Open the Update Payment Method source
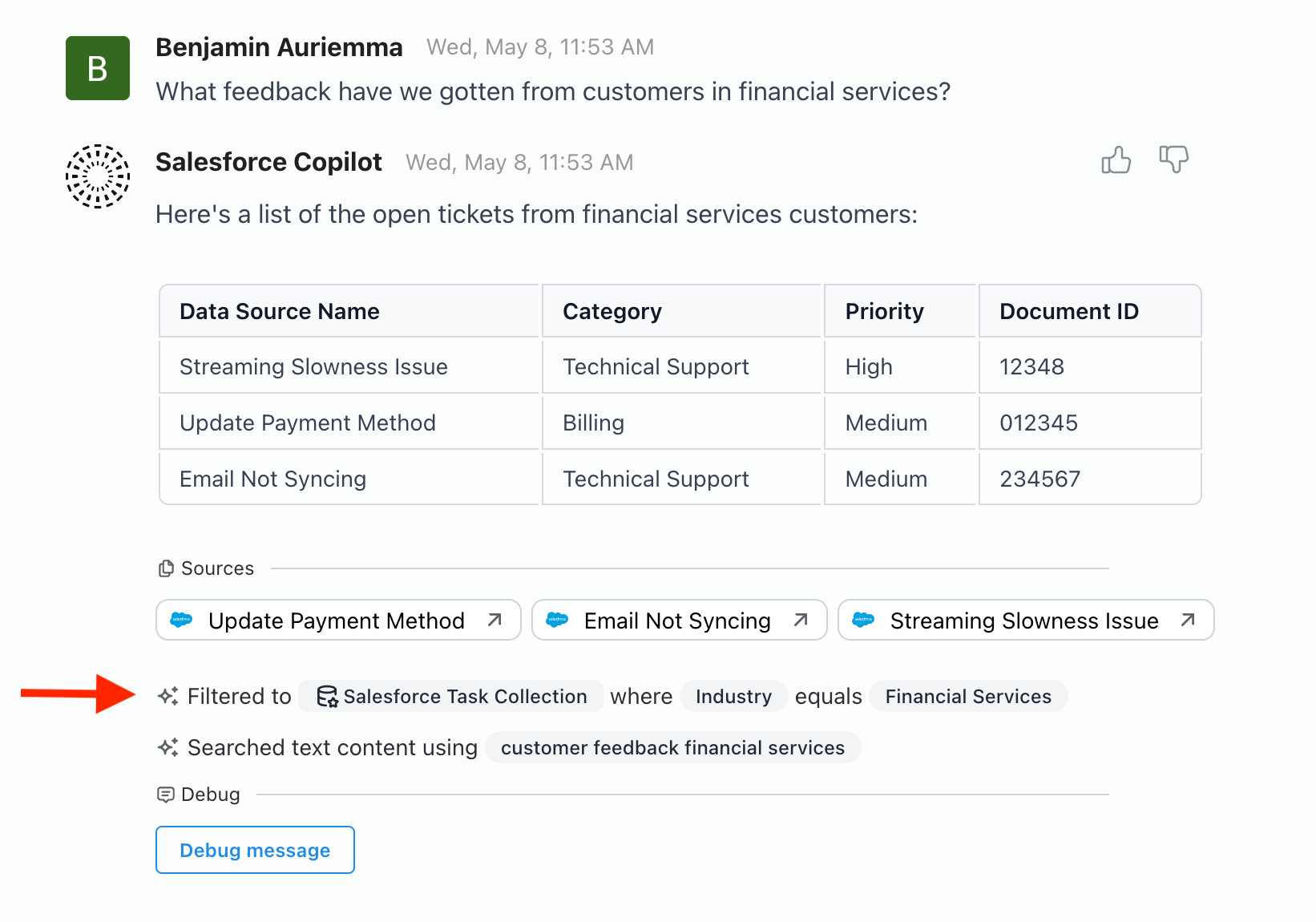This screenshot has width=1316, height=922. pyautogui.click(x=336, y=620)
